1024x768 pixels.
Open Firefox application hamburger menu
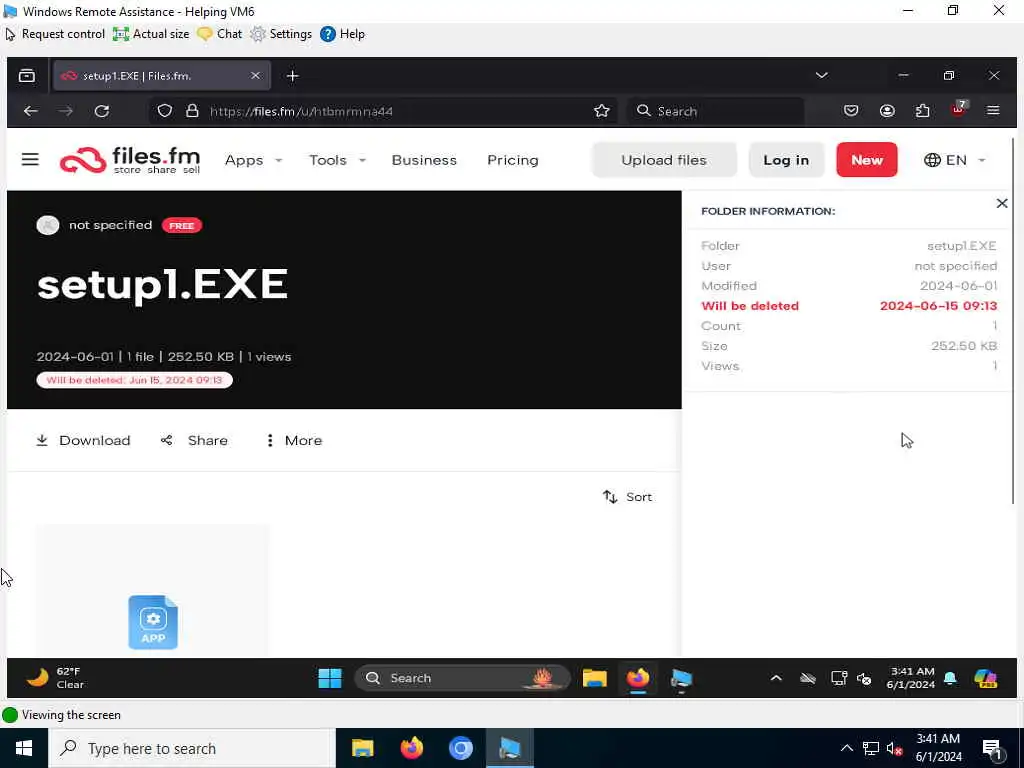[993, 111]
